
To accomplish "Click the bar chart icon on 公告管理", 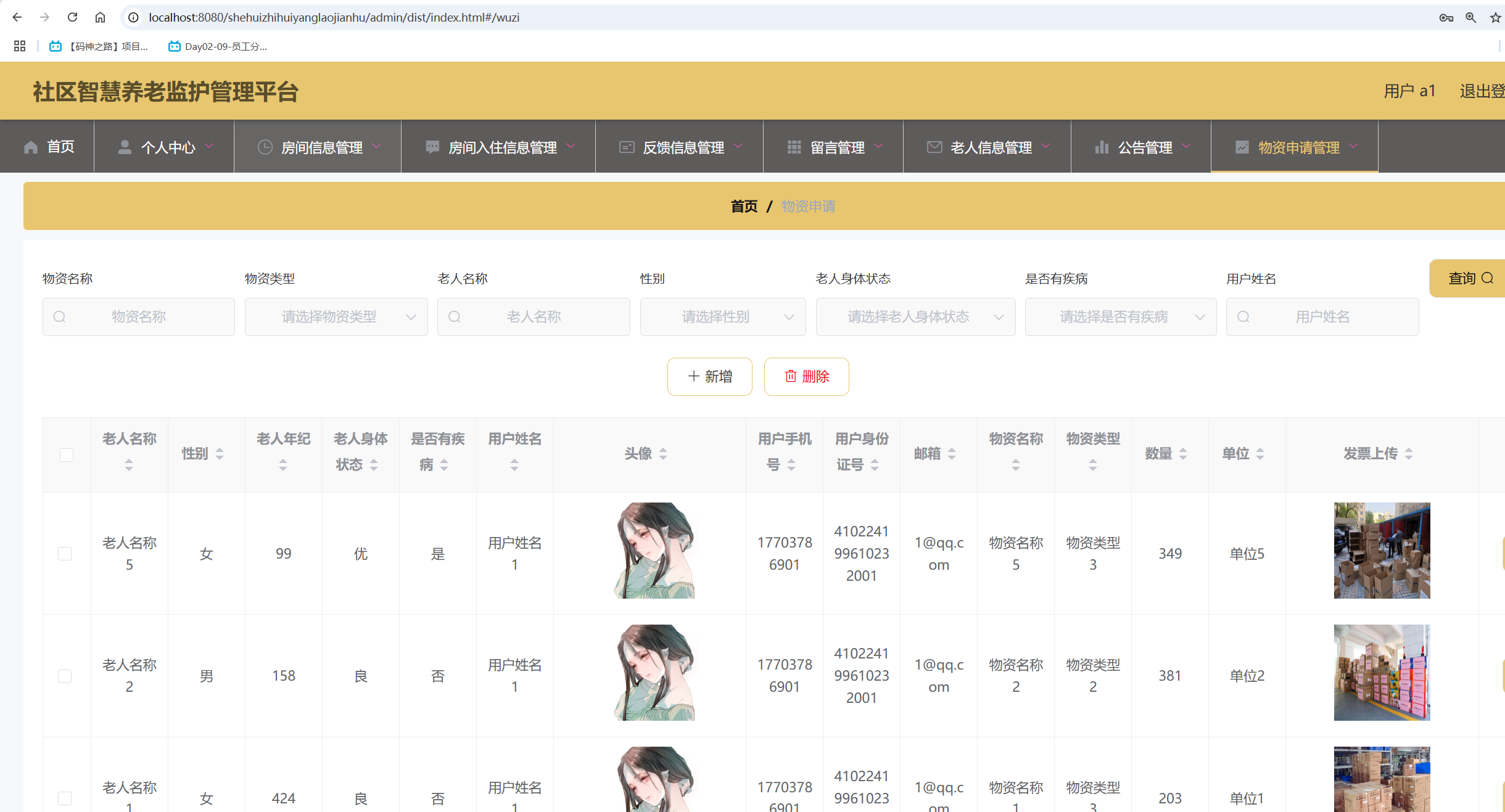I will (x=1102, y=146).
